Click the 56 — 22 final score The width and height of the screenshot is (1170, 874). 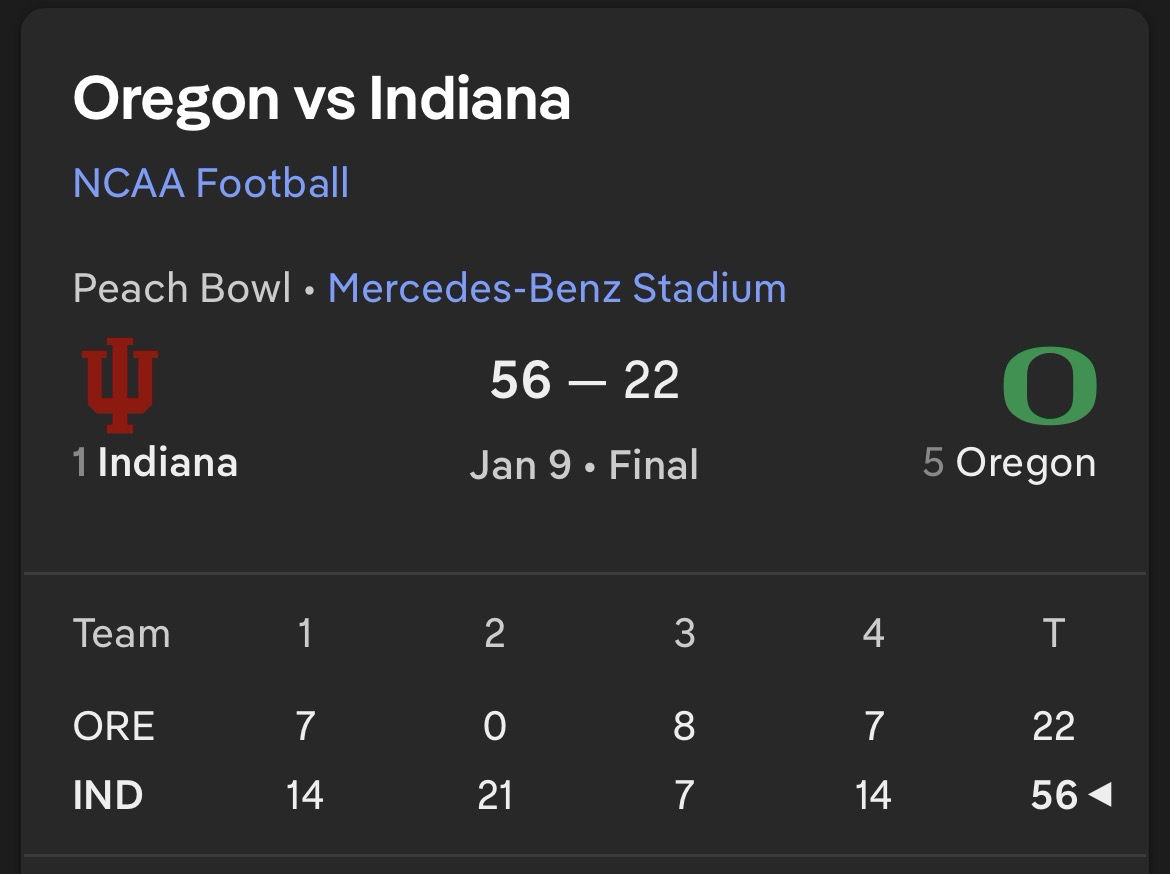584,381
